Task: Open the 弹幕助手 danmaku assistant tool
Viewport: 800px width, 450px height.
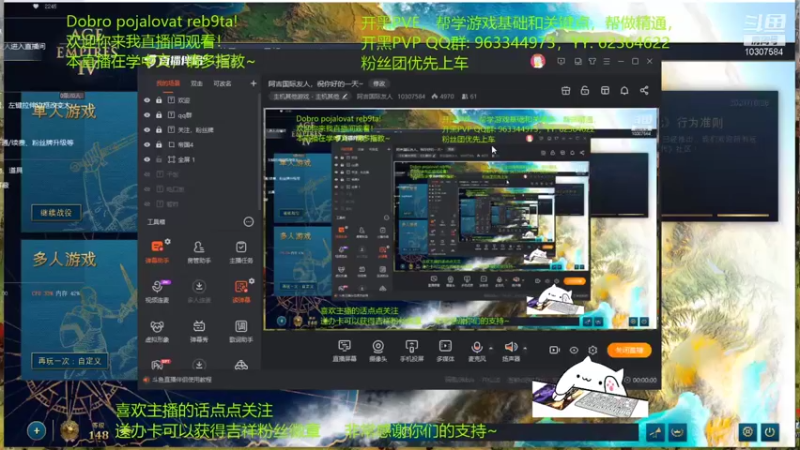Action: 157,251
